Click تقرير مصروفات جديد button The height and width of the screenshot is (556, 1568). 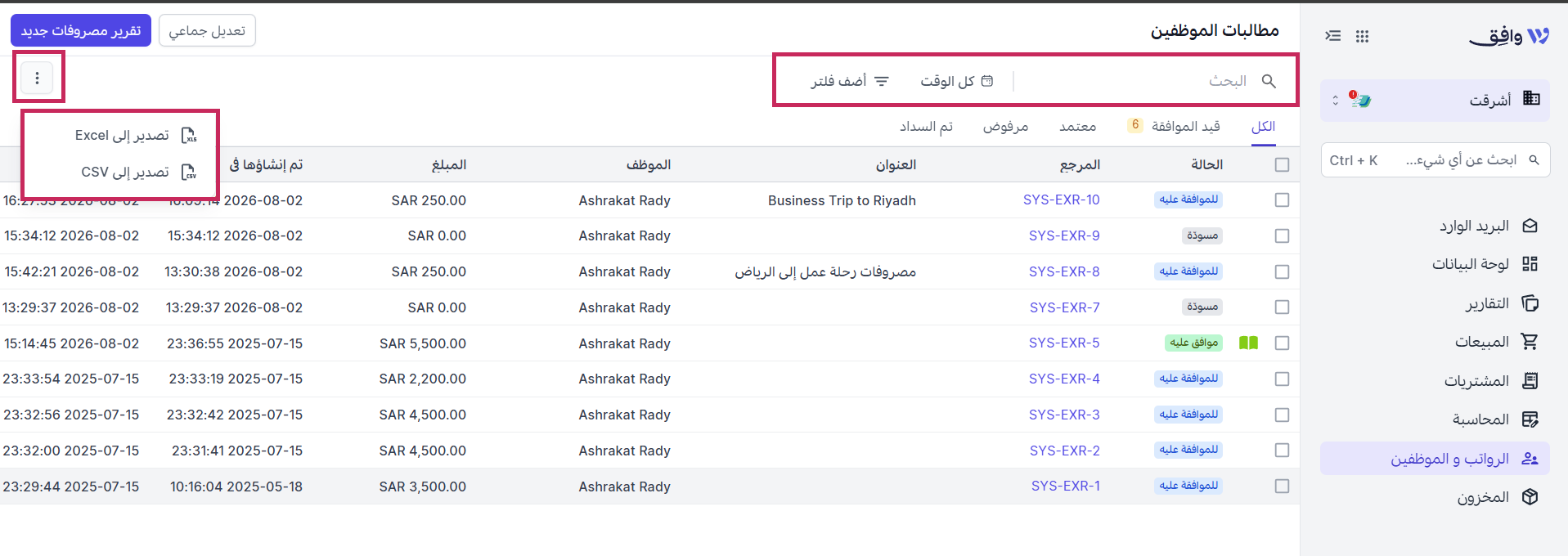point(81,31)
